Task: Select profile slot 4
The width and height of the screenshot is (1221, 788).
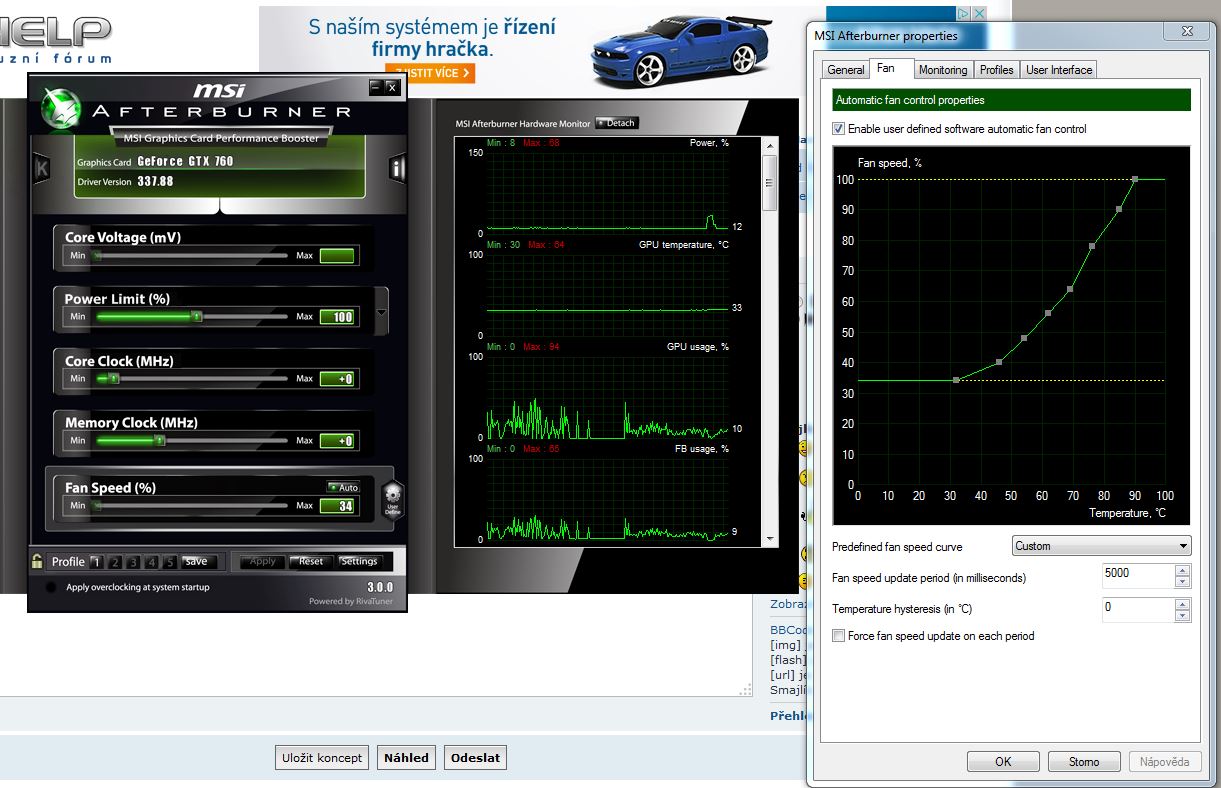Action: tap(152, 562)
